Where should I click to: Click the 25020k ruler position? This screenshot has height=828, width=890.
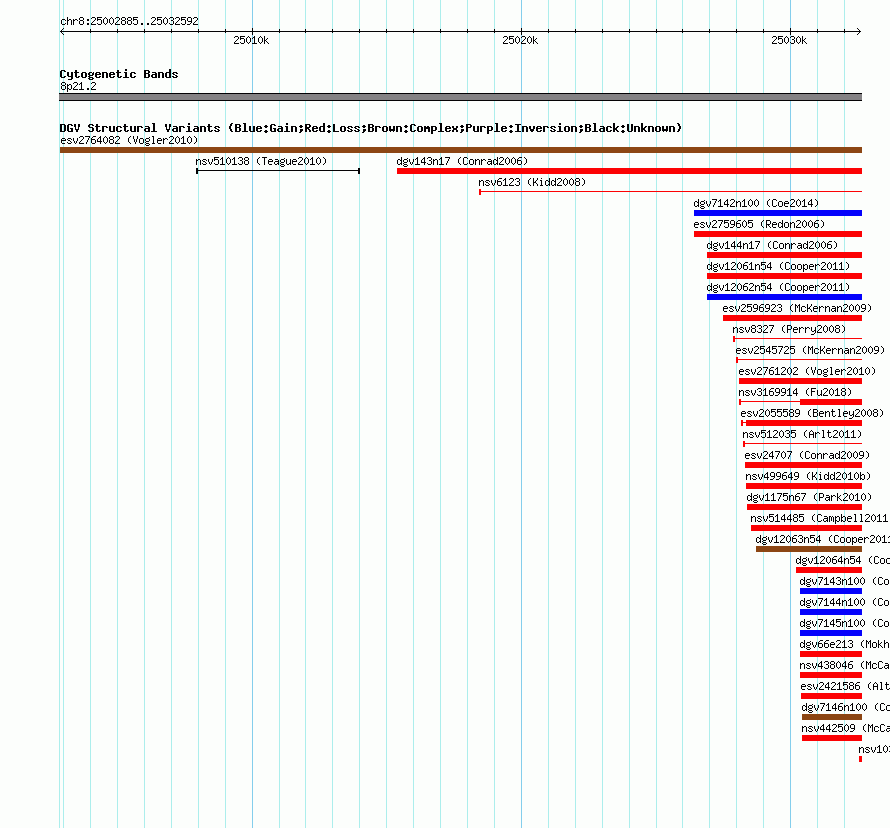[x=520, y=40]
